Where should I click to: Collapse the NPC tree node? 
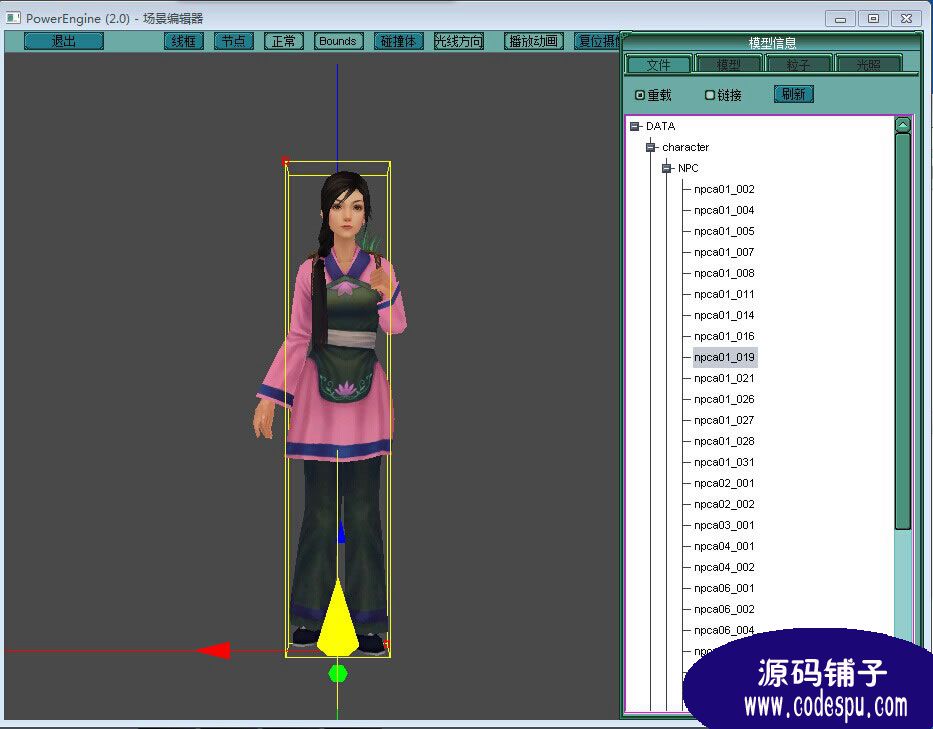point(667,168)
